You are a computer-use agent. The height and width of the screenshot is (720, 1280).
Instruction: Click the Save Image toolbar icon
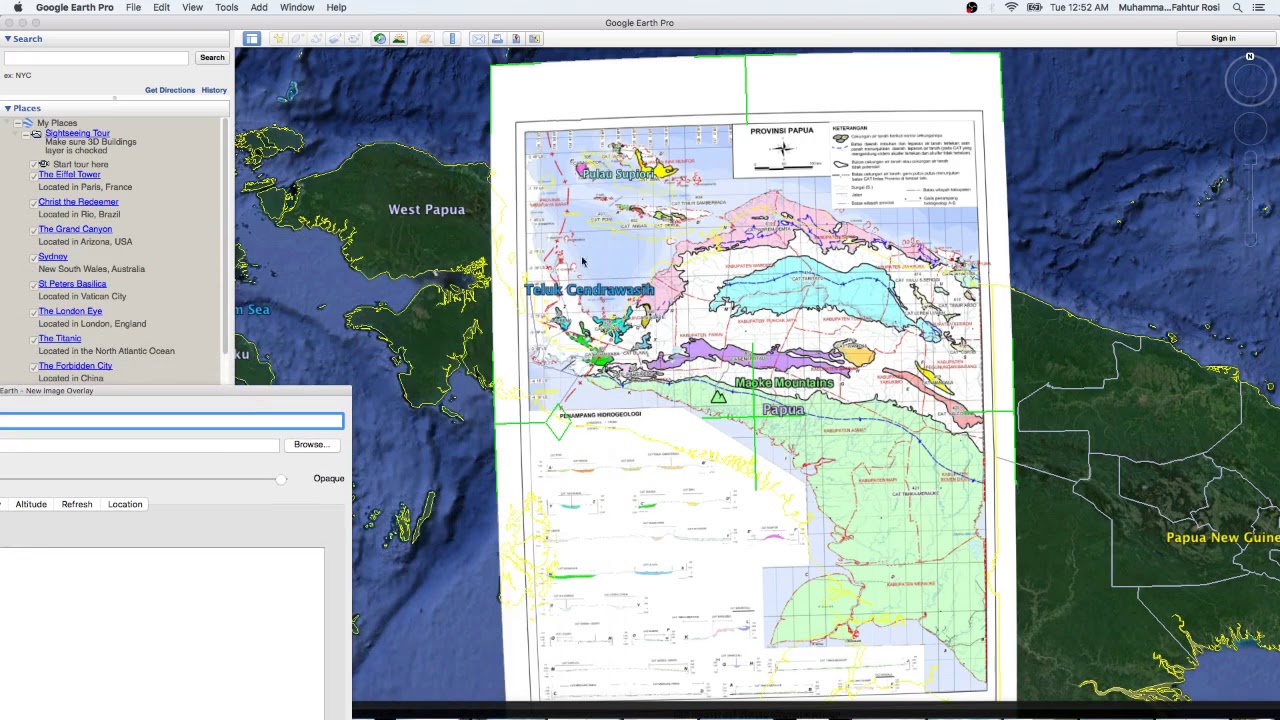516,38
